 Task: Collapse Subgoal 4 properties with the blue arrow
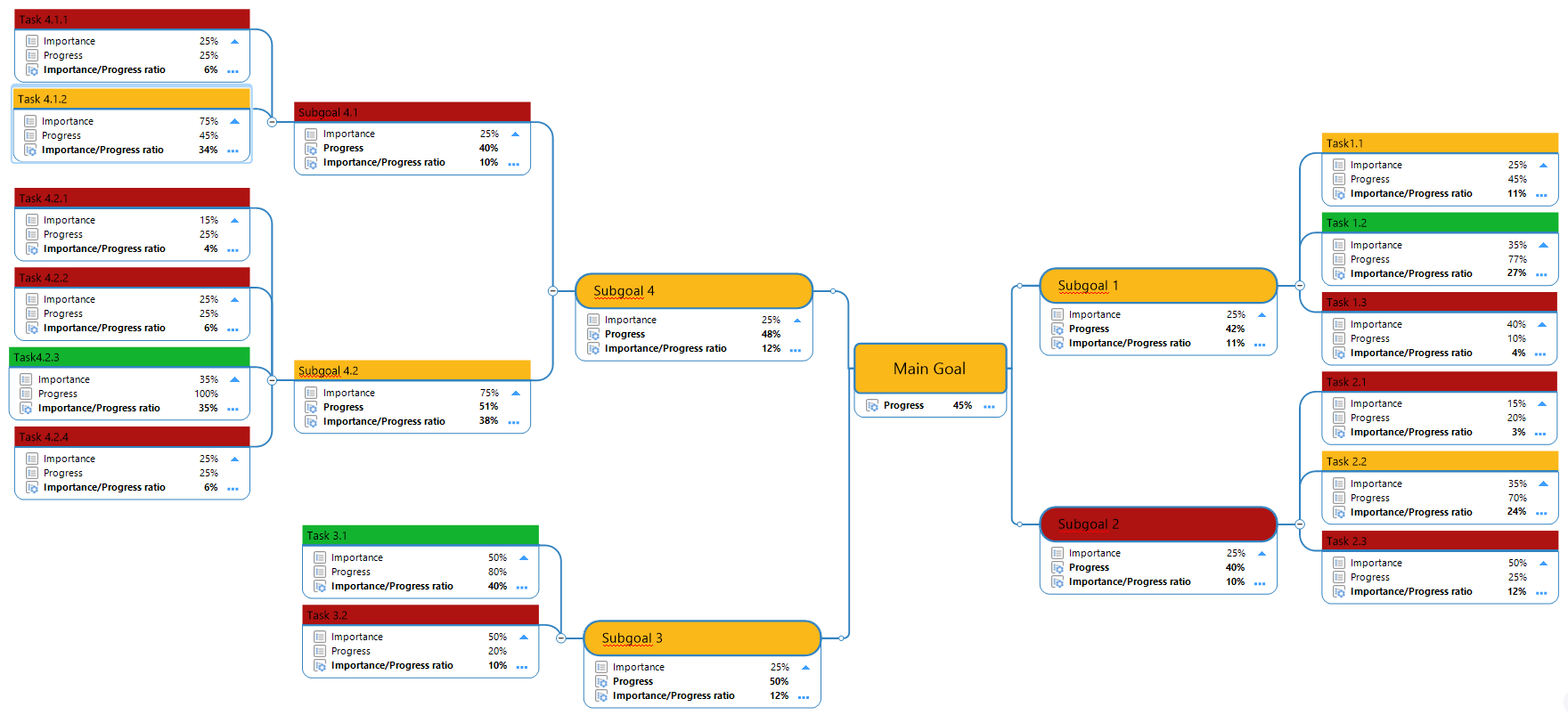(x=797, y=321)
